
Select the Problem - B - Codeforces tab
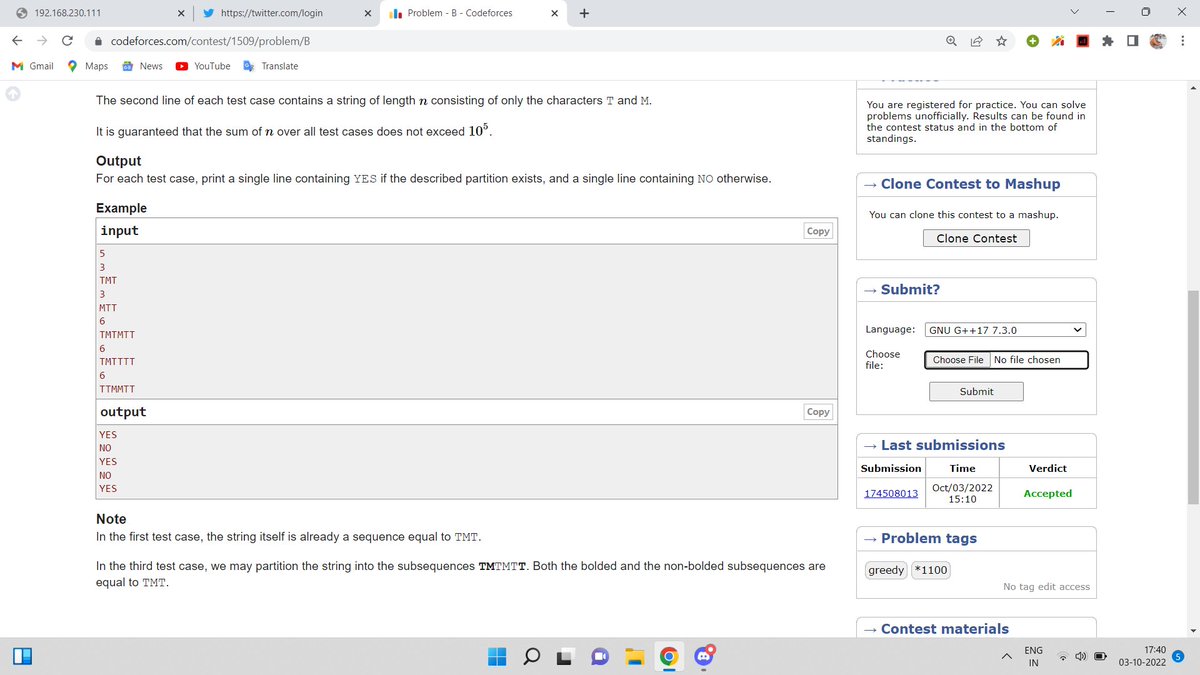coord(474,13)
